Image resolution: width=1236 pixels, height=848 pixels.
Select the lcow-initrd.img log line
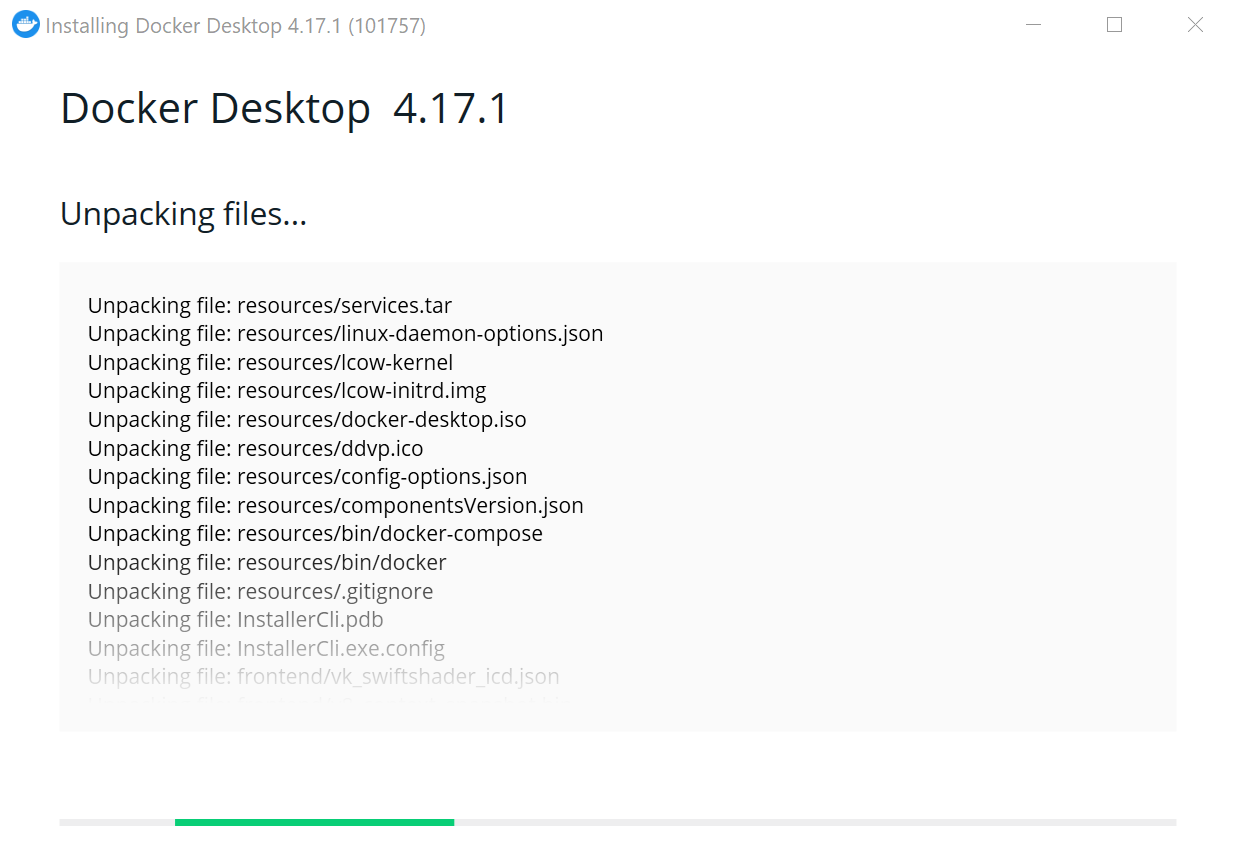287,390
